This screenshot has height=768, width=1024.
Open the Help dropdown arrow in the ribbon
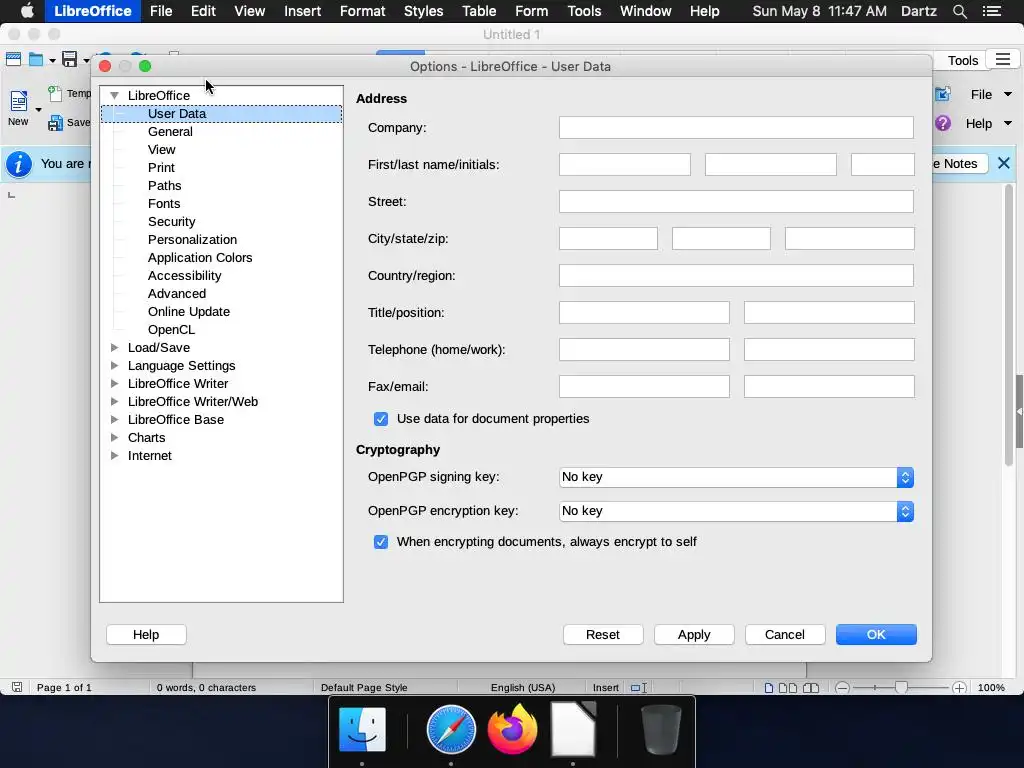click(1008, 123)
